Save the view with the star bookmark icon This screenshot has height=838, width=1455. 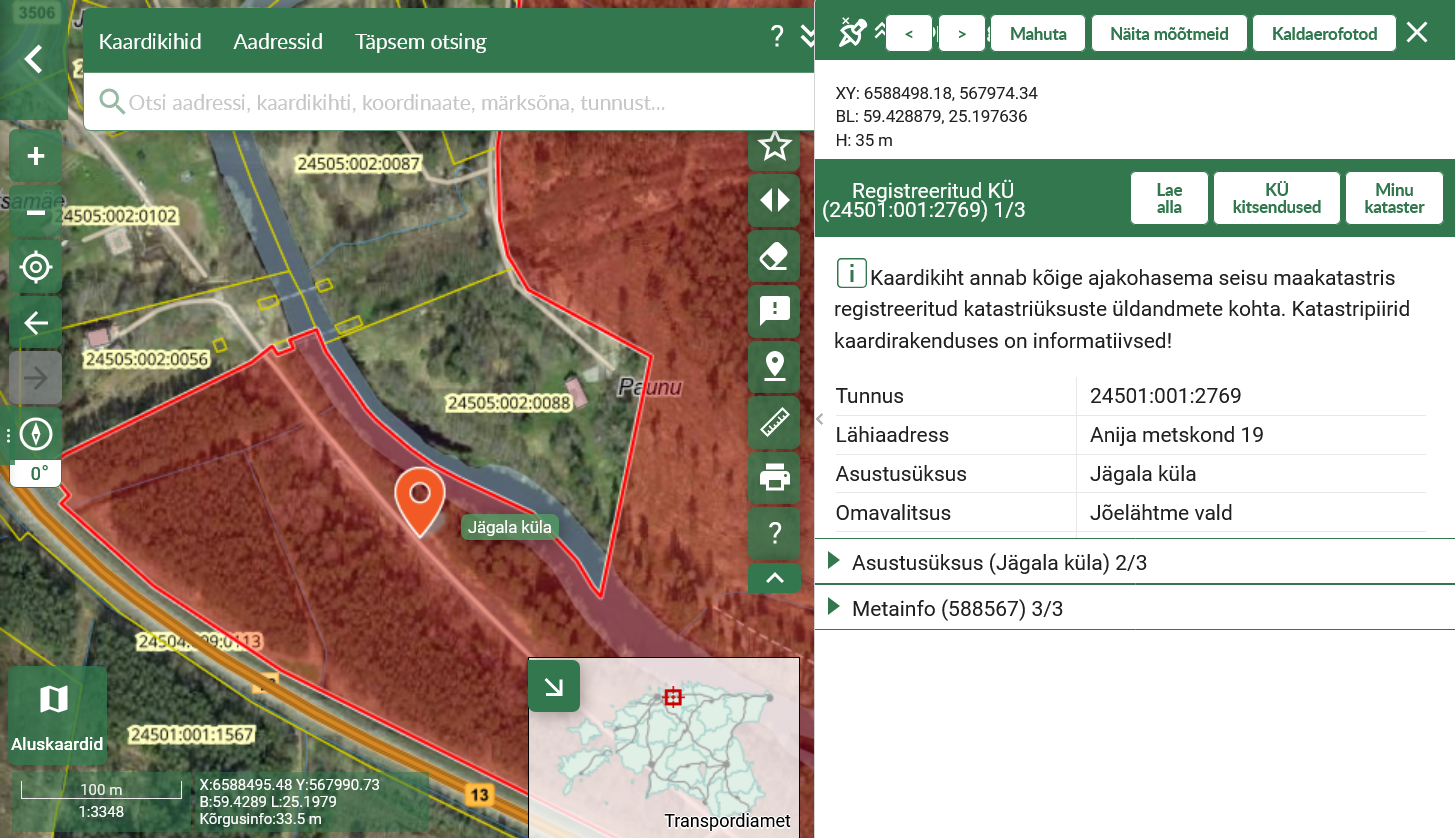[x=774, y=147]
